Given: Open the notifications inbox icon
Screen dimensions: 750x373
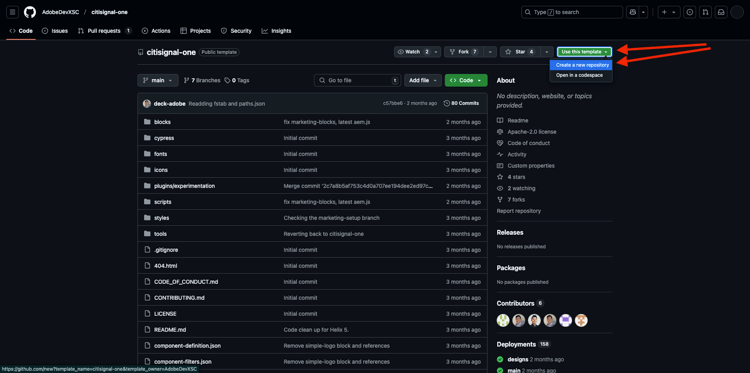Looking at the screenshot, I should coord(721,12).
